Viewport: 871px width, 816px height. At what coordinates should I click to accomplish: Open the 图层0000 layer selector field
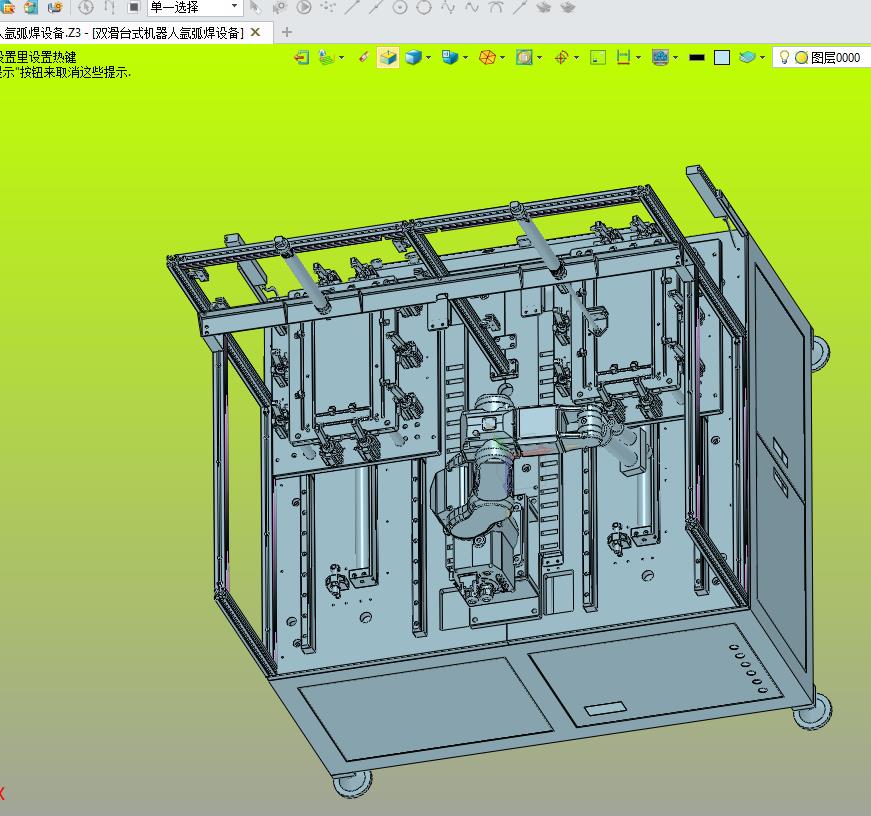click(822, 58)
